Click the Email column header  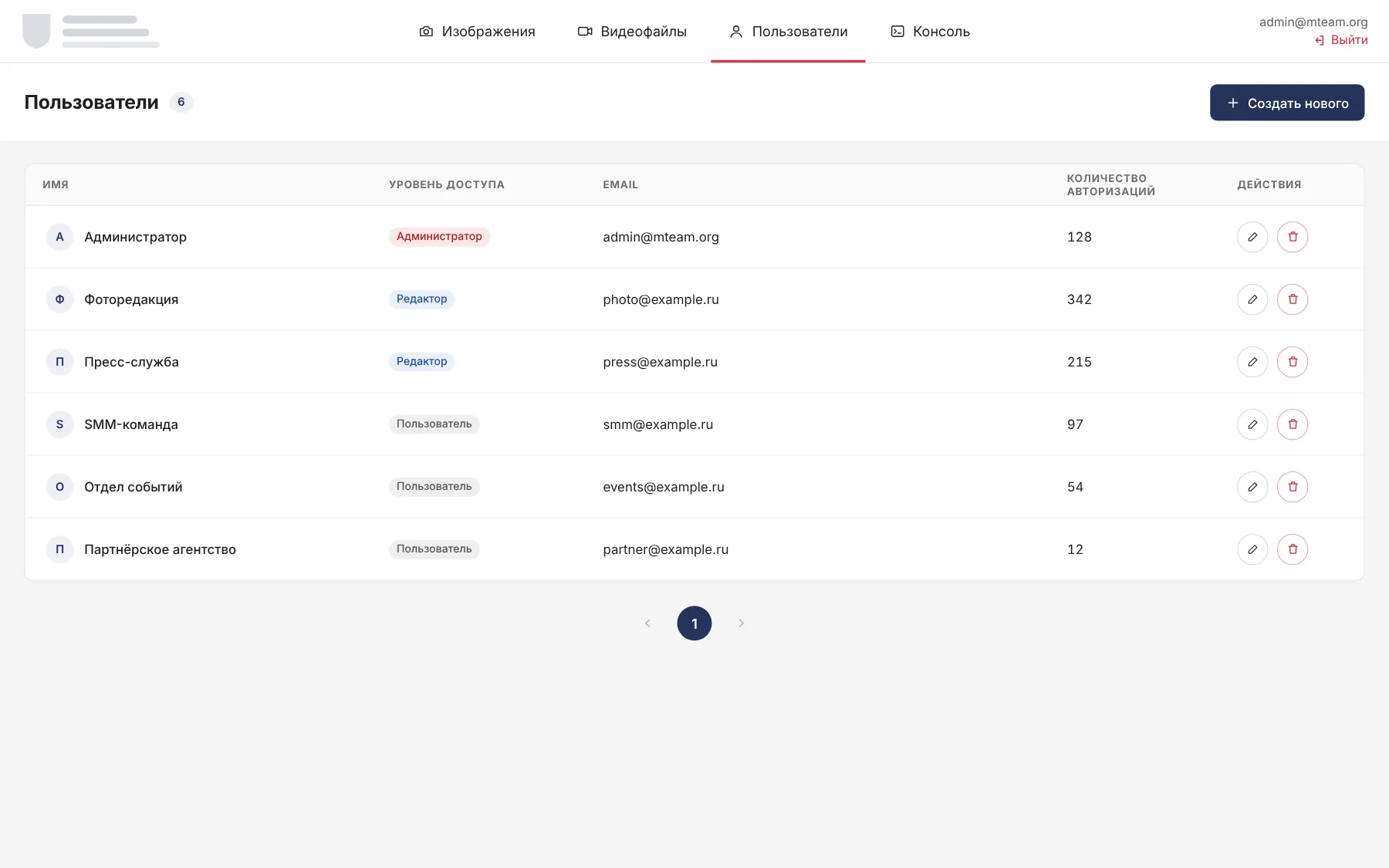[x=620, y=184]
